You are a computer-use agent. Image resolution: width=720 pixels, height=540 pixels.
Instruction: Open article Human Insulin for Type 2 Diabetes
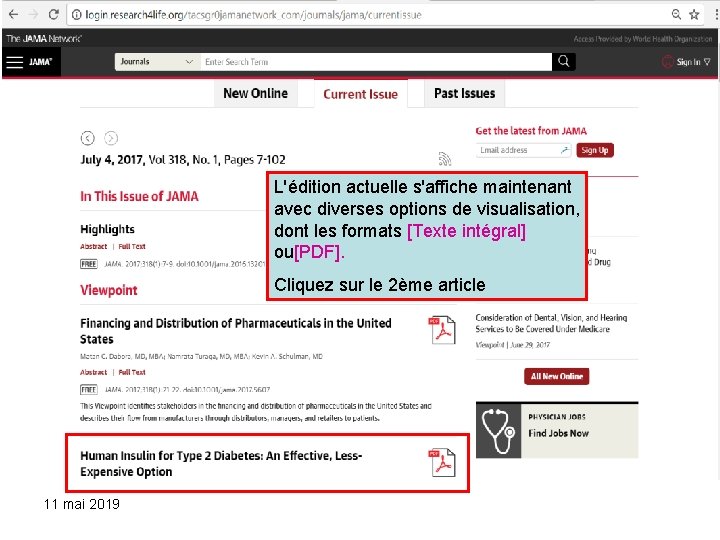221,463
